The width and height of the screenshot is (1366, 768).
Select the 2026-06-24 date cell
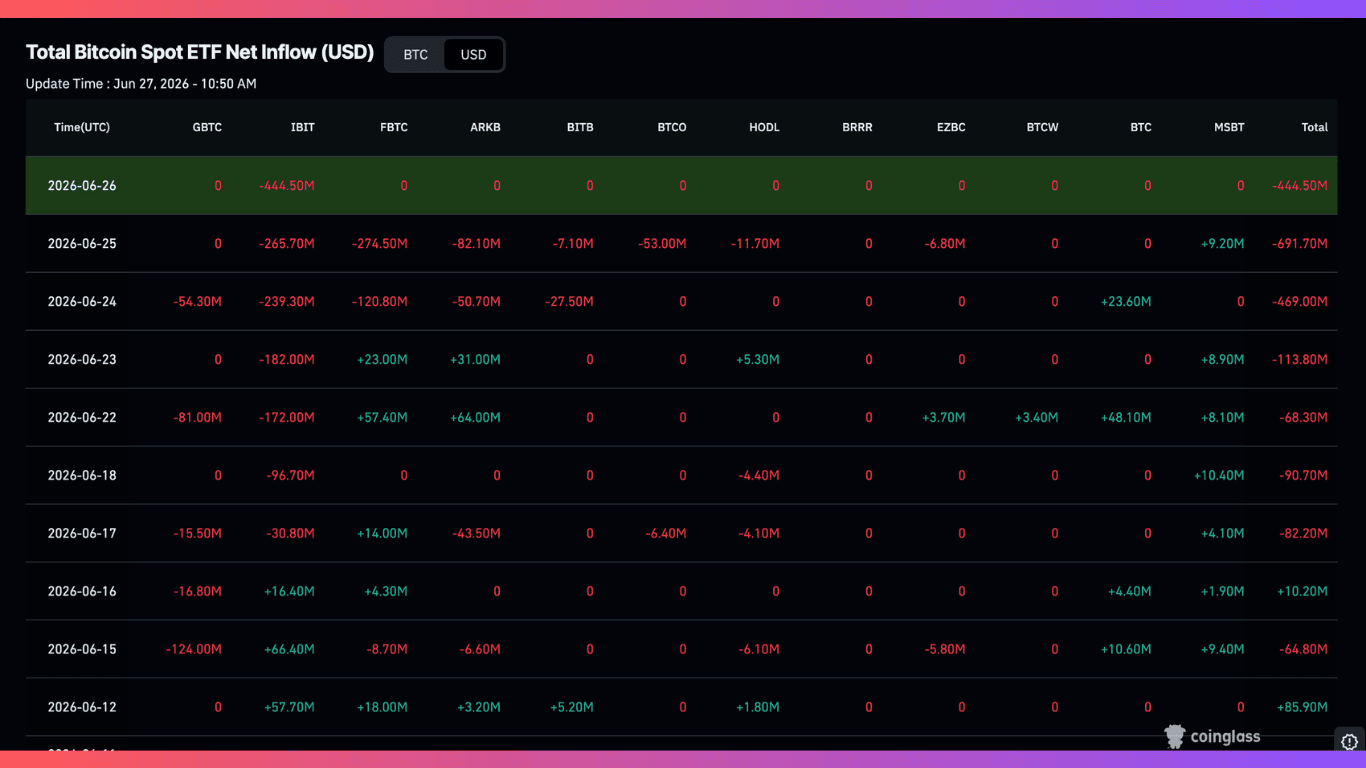pos(82,301)
